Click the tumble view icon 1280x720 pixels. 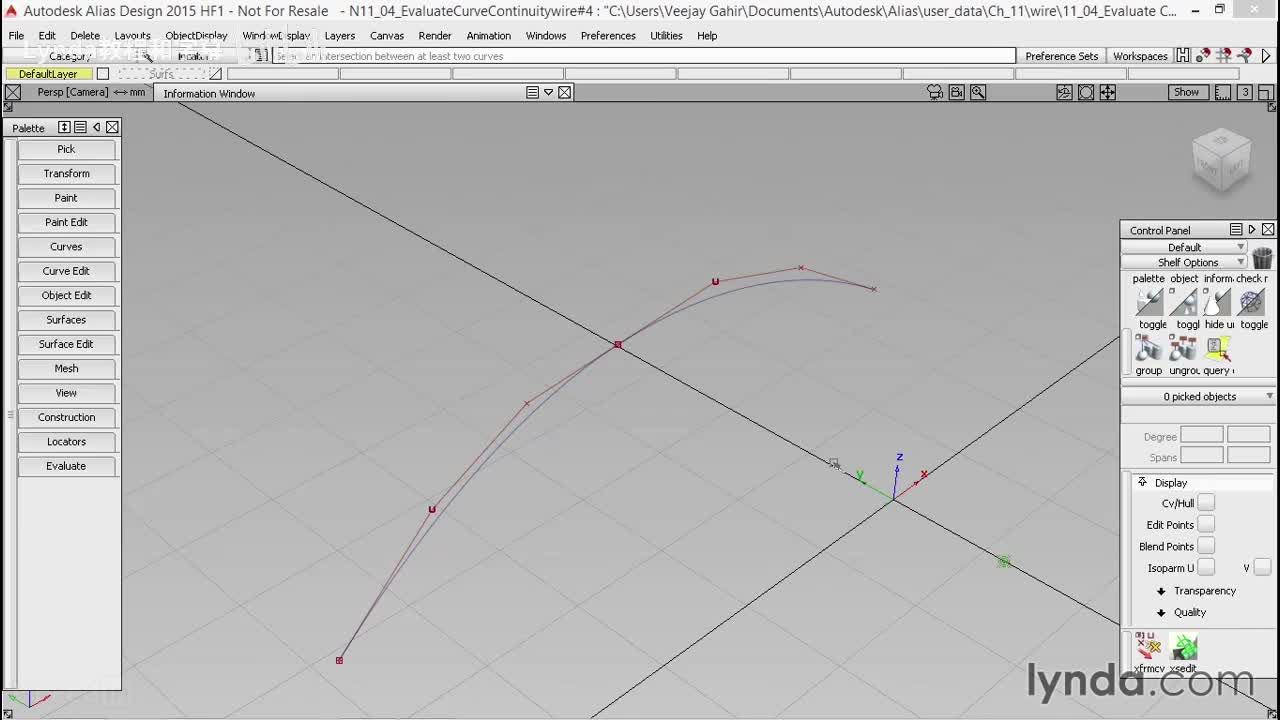(x=1064, y=92)
